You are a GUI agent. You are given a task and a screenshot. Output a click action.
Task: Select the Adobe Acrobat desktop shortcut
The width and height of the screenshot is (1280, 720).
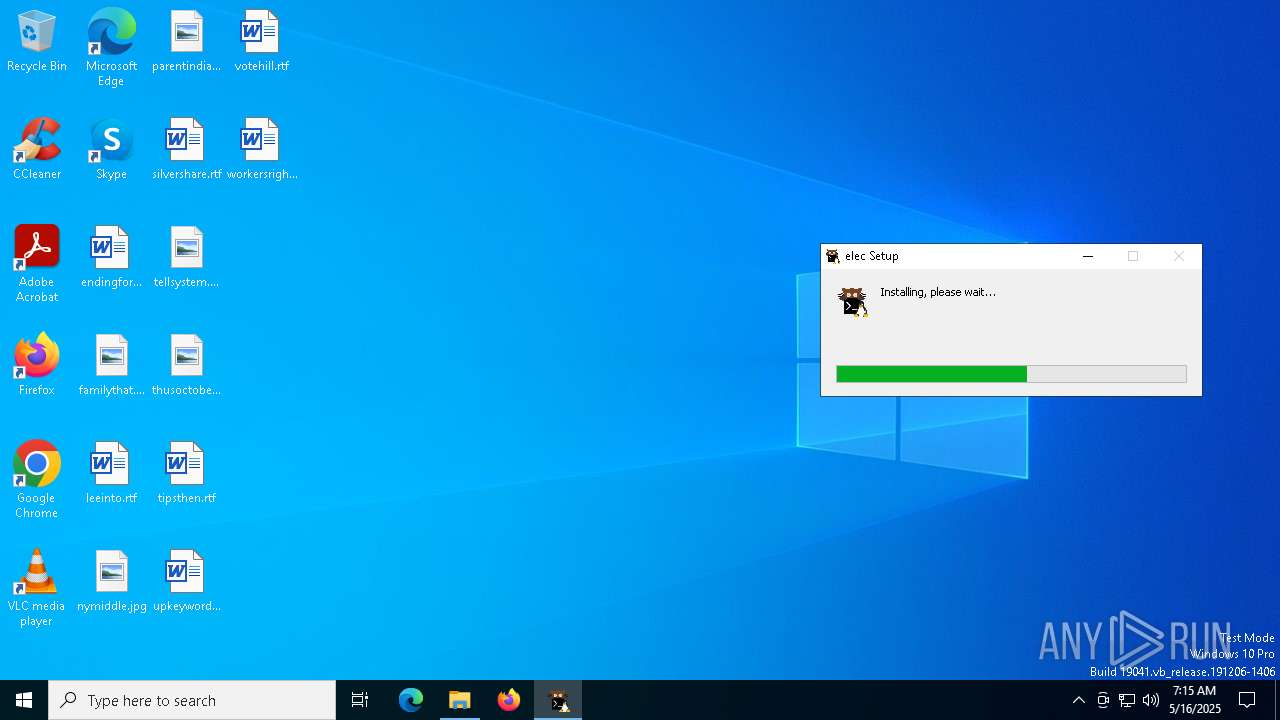click(37, 264)
